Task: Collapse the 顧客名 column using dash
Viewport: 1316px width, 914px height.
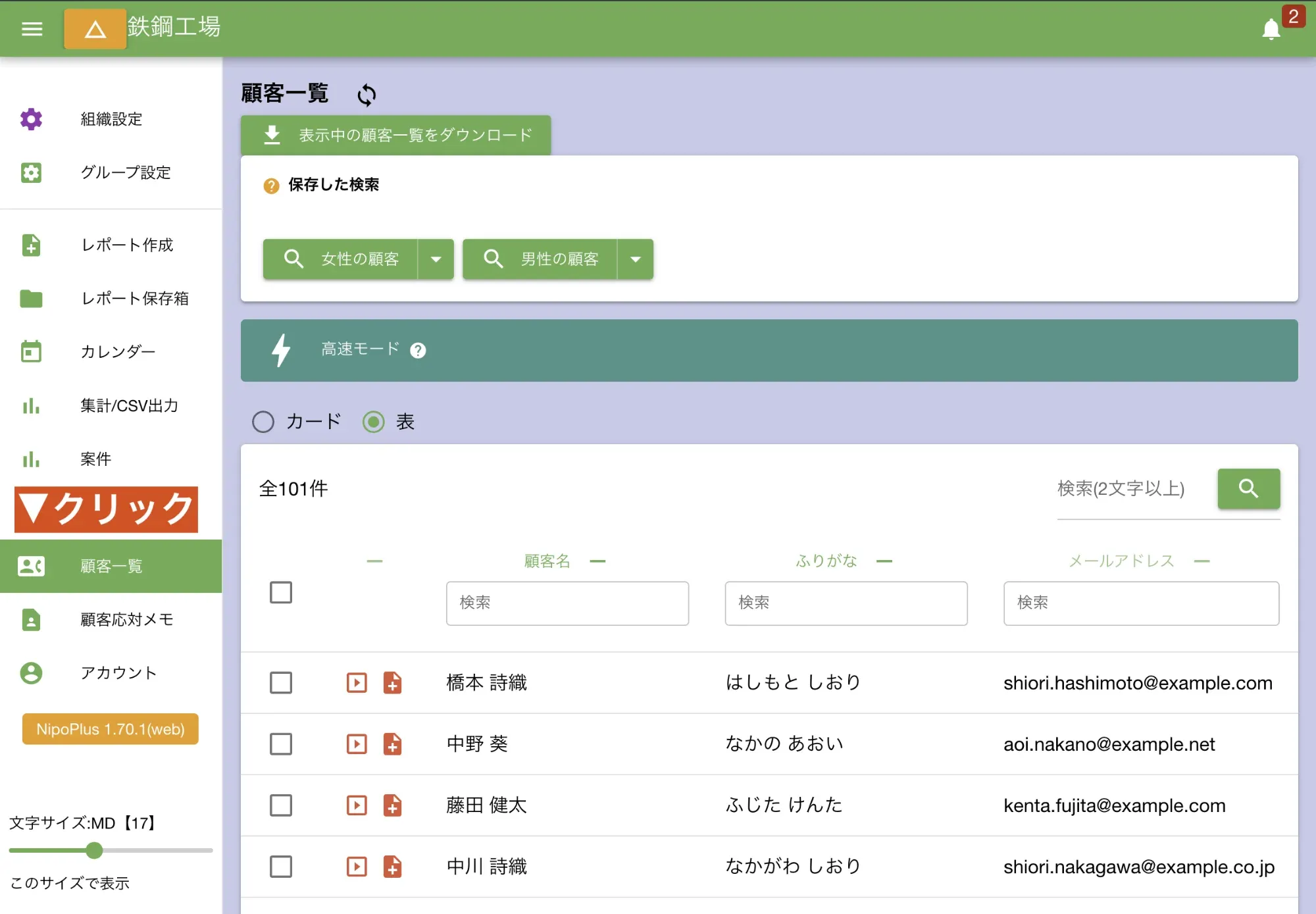Action: click(x=597, y=561)
